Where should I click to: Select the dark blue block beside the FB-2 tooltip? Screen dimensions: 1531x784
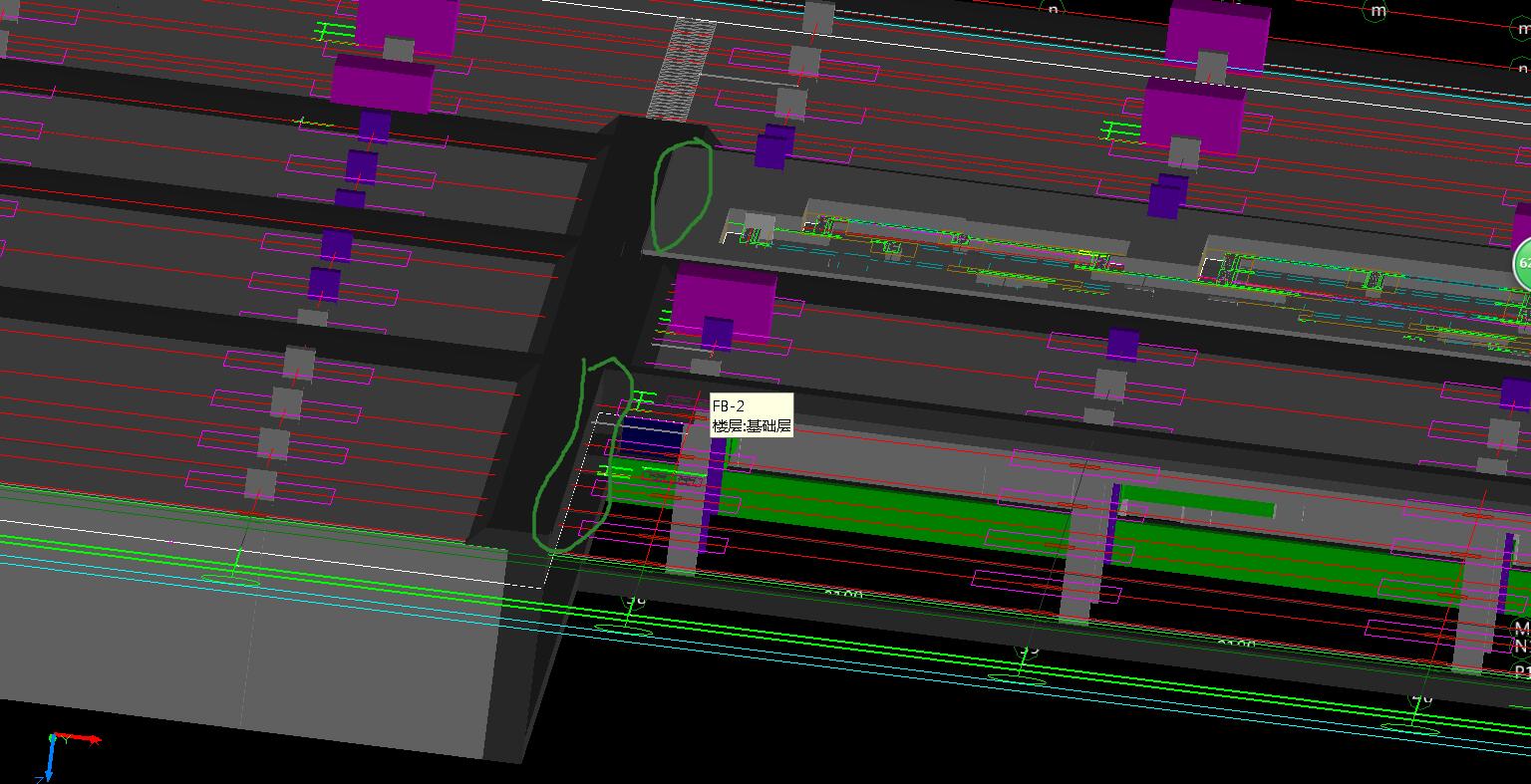[x=651, y=438]
